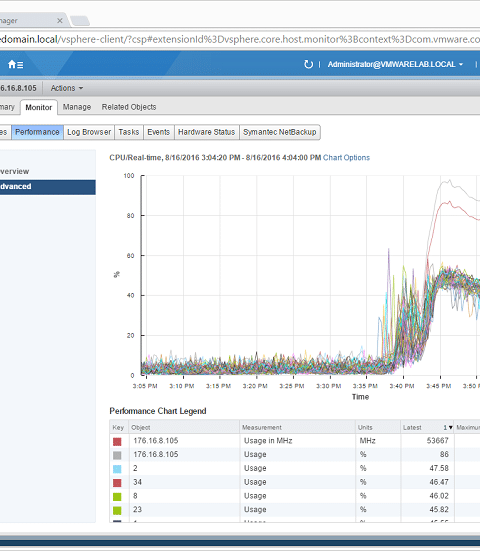
Task: Select the legend row for object 23
Action: (x=295, y=510)
